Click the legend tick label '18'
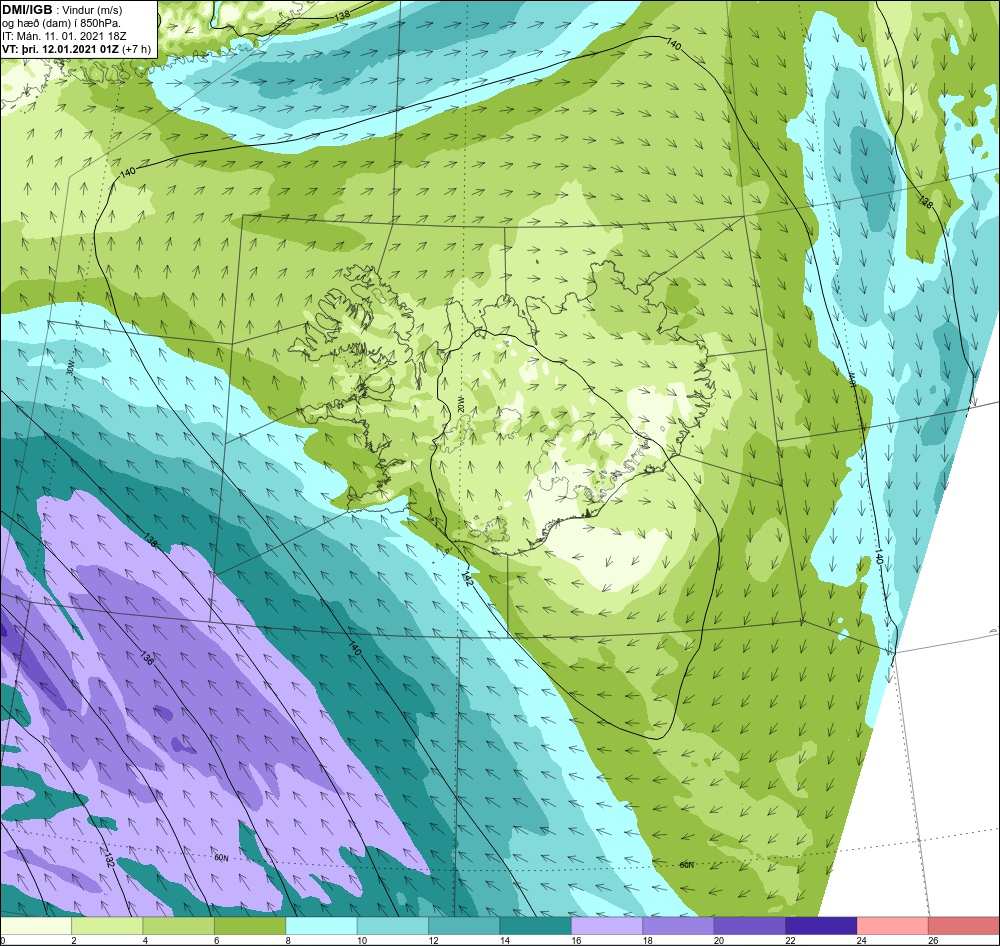The image size is (1000, 946). coord(647,940)
